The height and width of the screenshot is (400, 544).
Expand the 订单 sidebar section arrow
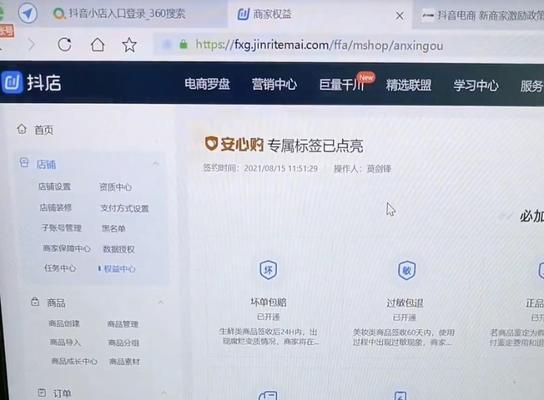click(164, 393)
